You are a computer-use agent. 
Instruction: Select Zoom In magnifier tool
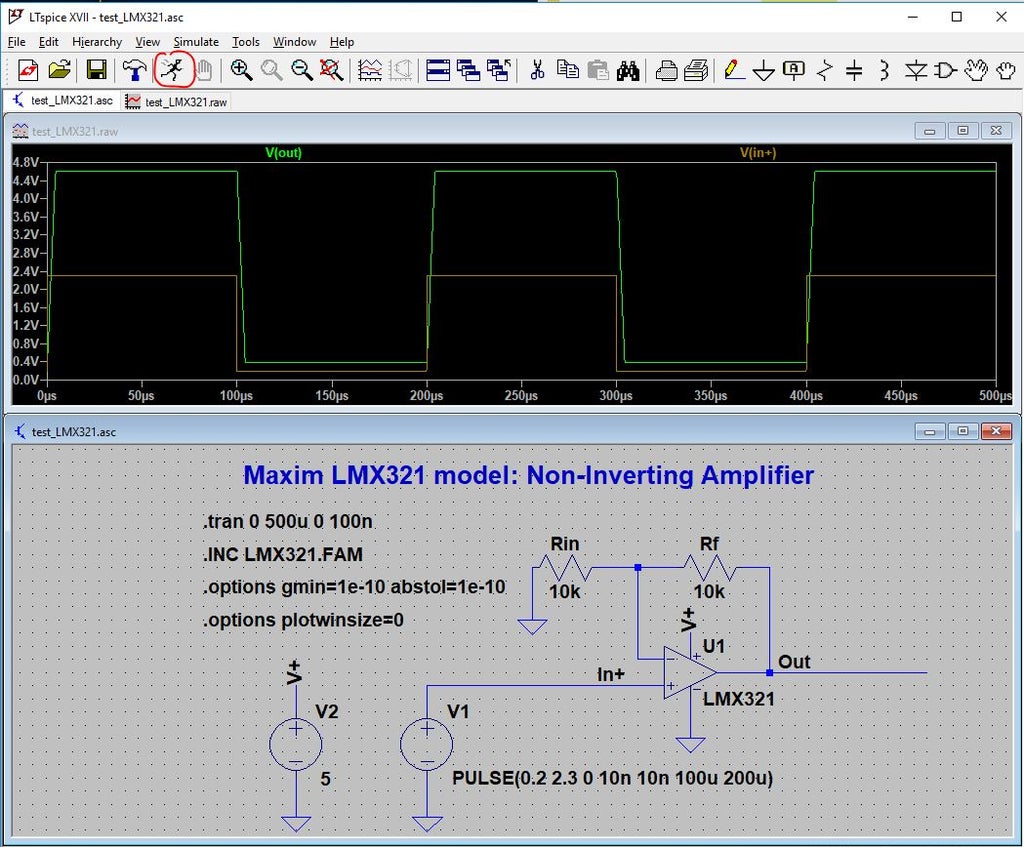241,70
